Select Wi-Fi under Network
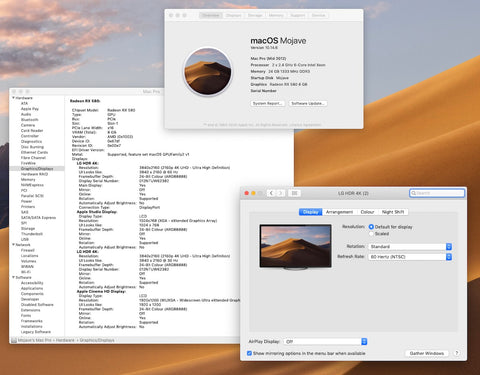Image resolution: width=480 pixels, height=375 pixels. click(x=26, y=272)
